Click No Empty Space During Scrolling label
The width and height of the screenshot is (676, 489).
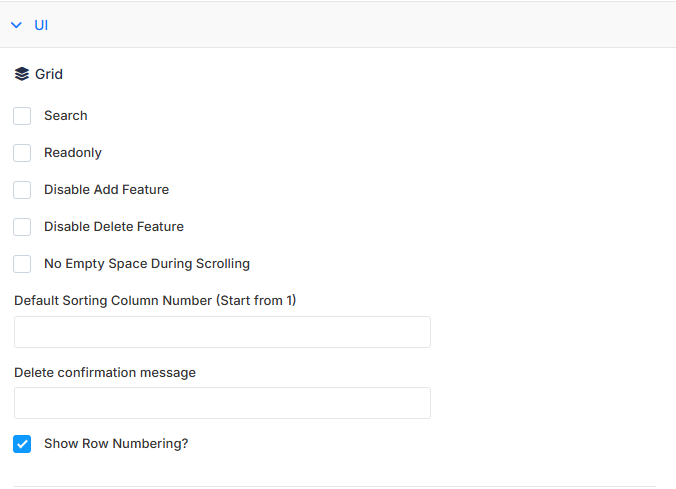[147, 264]
